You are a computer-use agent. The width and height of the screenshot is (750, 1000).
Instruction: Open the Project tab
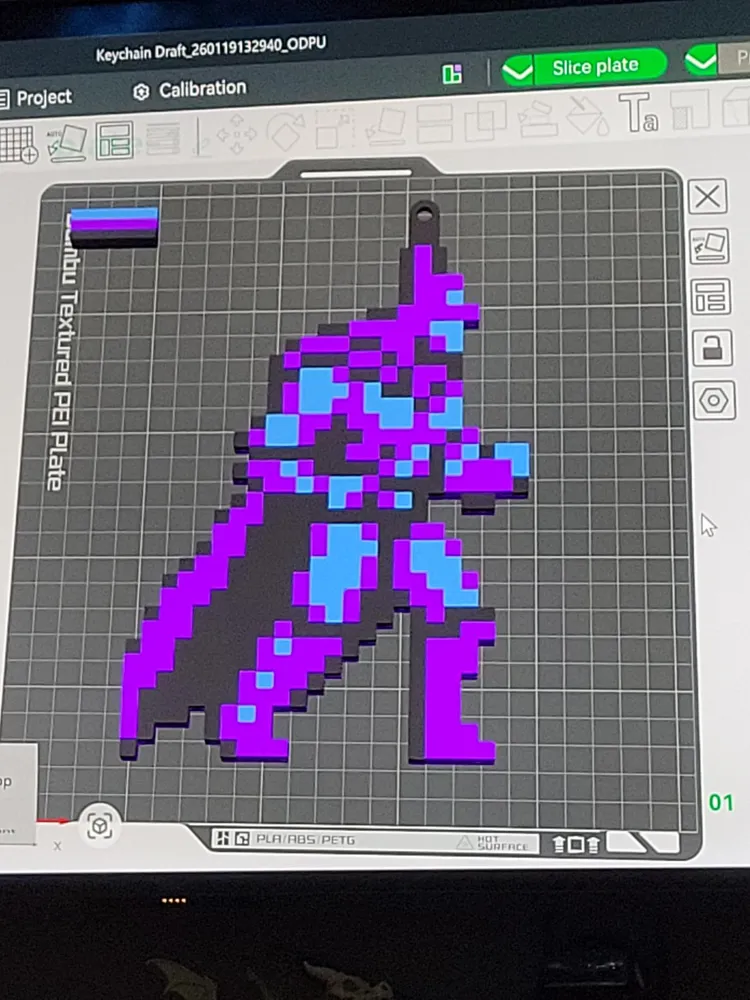(36, 98)
